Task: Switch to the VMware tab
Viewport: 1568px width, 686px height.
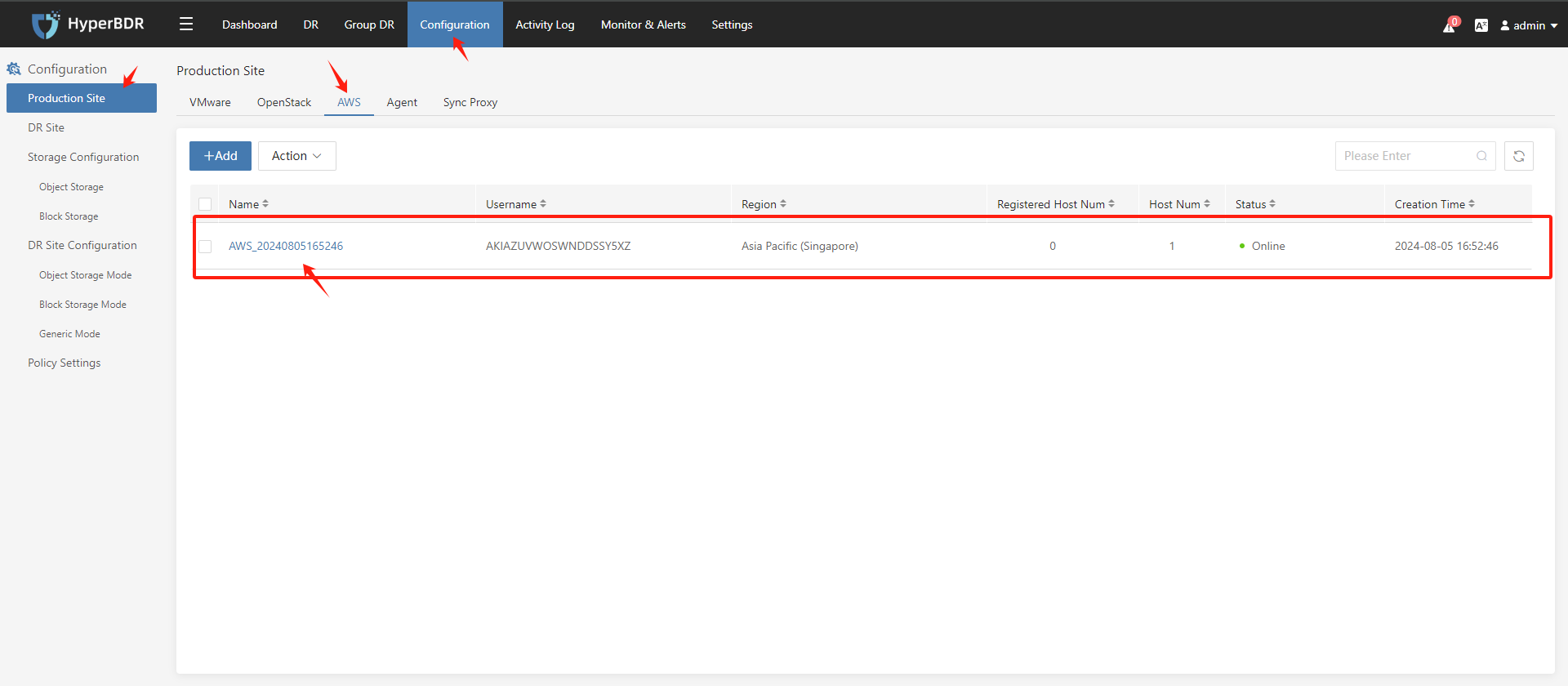Action: 210,102
